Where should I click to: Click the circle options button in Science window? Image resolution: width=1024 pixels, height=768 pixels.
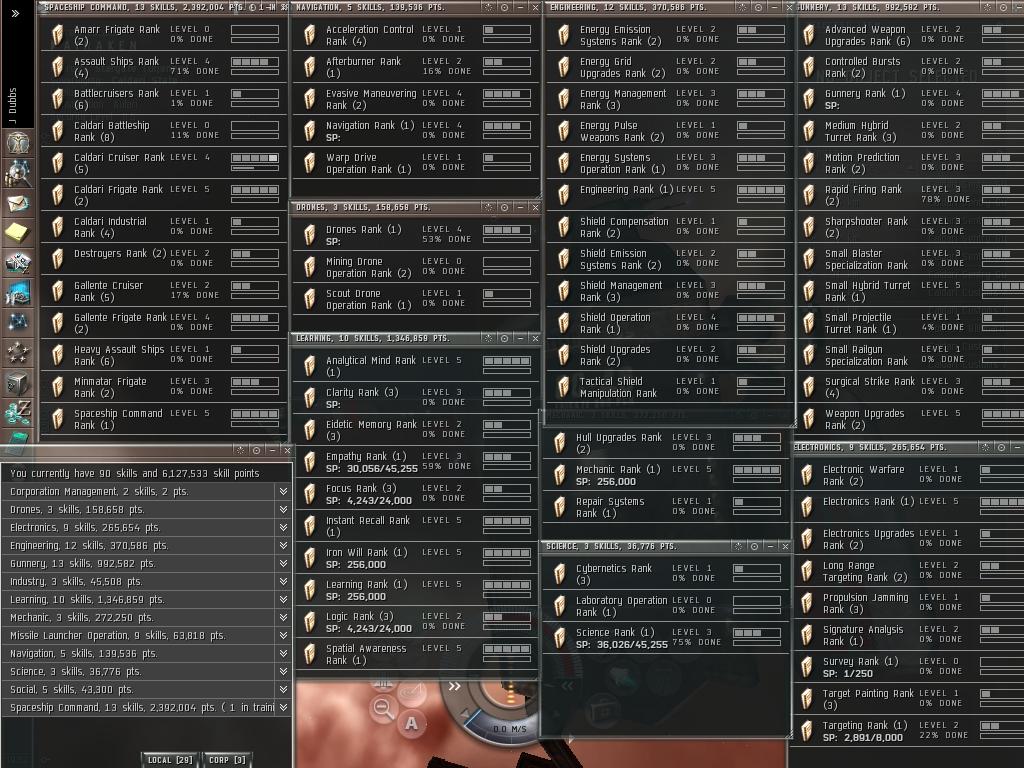tap(754, 546)
